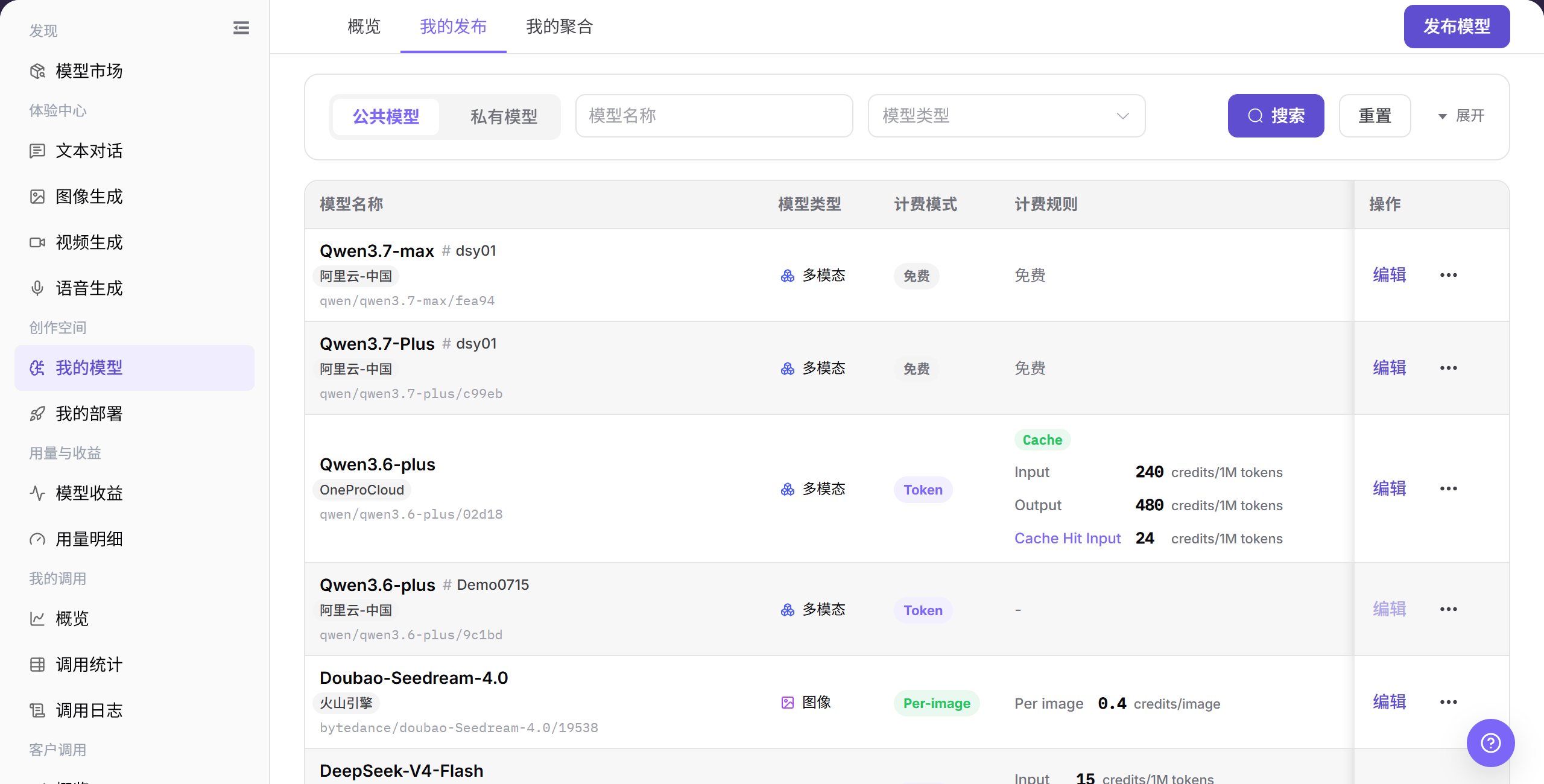Open 我的部署 page
Viewport: 1544px width, 784px height.
(x=134, y=414)
